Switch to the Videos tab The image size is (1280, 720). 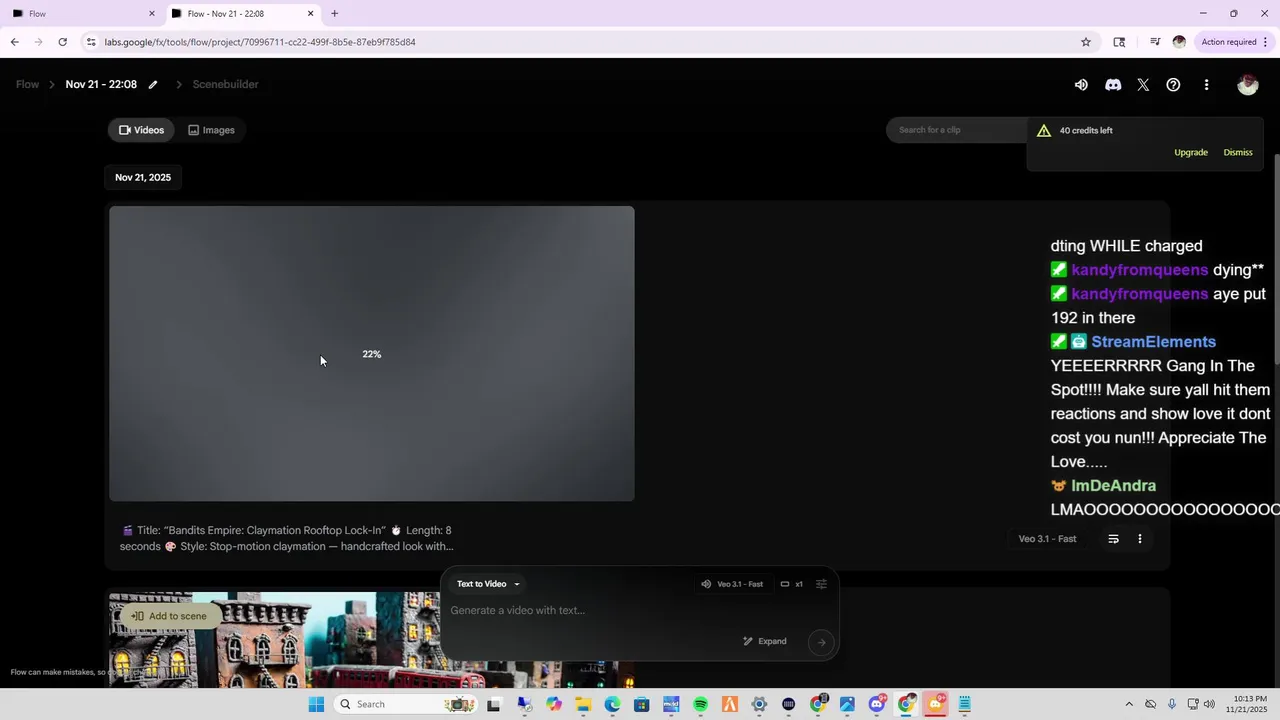click(141, 130)
